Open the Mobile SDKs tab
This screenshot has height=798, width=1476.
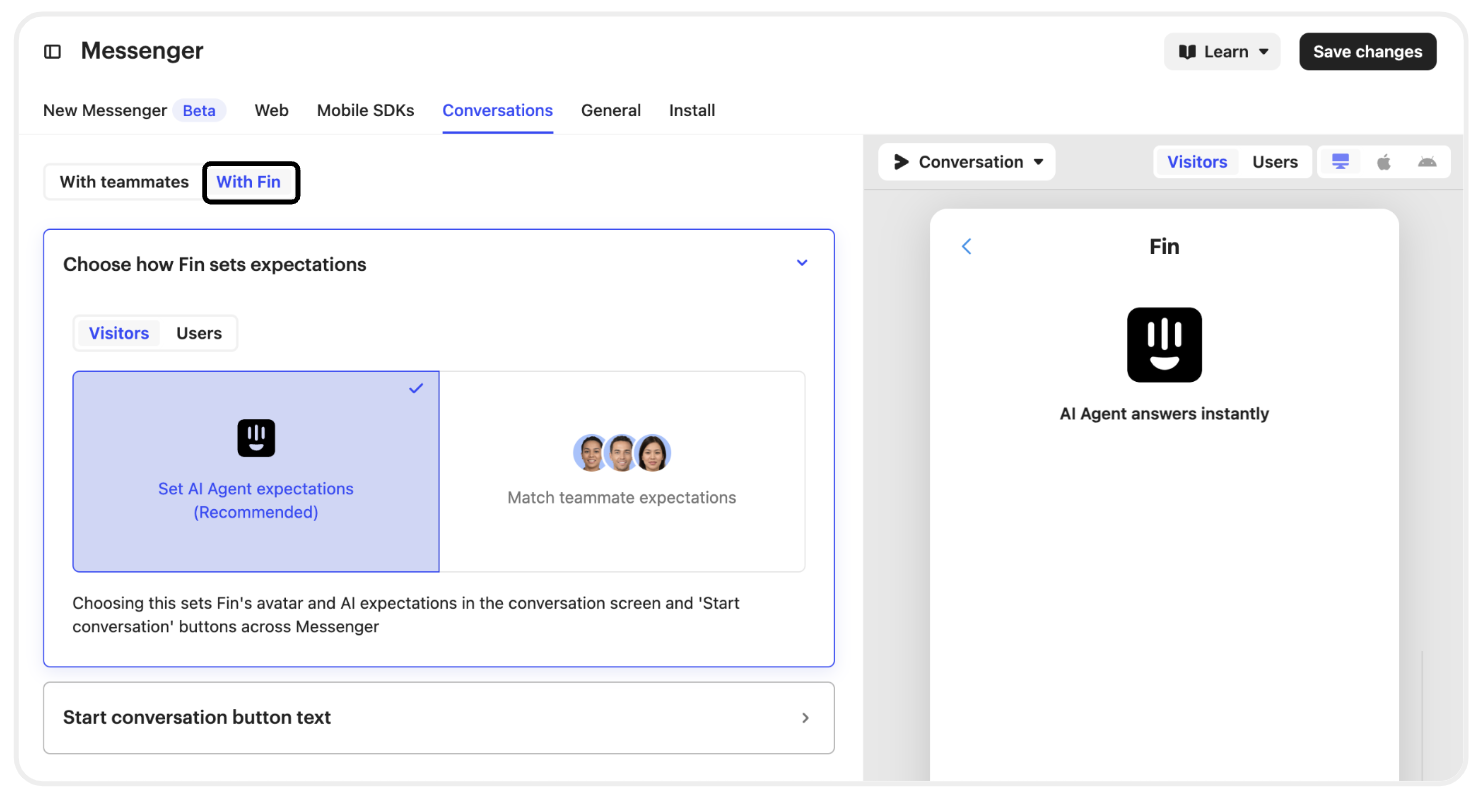(365, 110)
